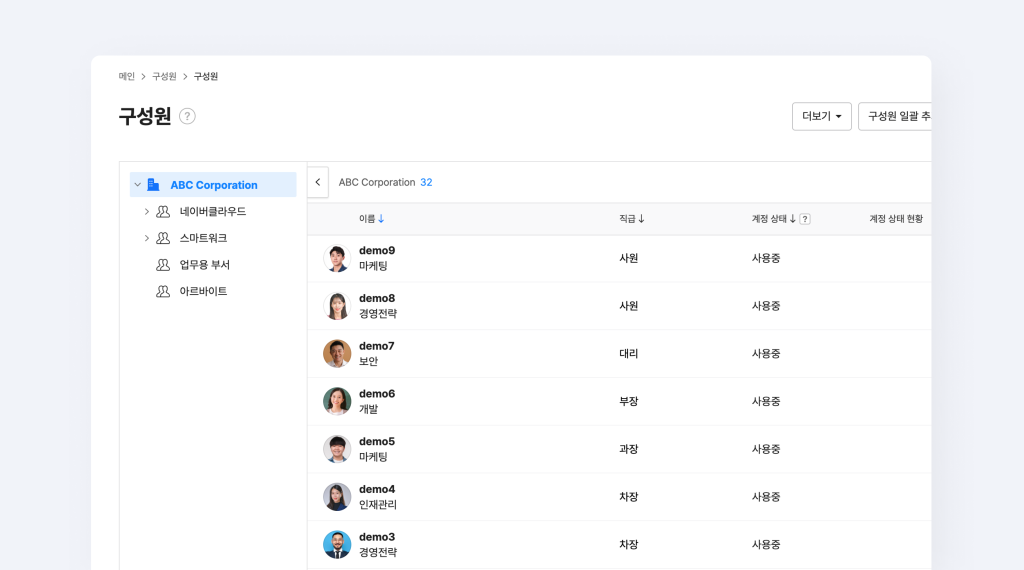Viewport: 1024px width, 570px height.
Task: Go to 메인 in the breadcrumb
Action: pyautogui.click(x=127, y=76)
